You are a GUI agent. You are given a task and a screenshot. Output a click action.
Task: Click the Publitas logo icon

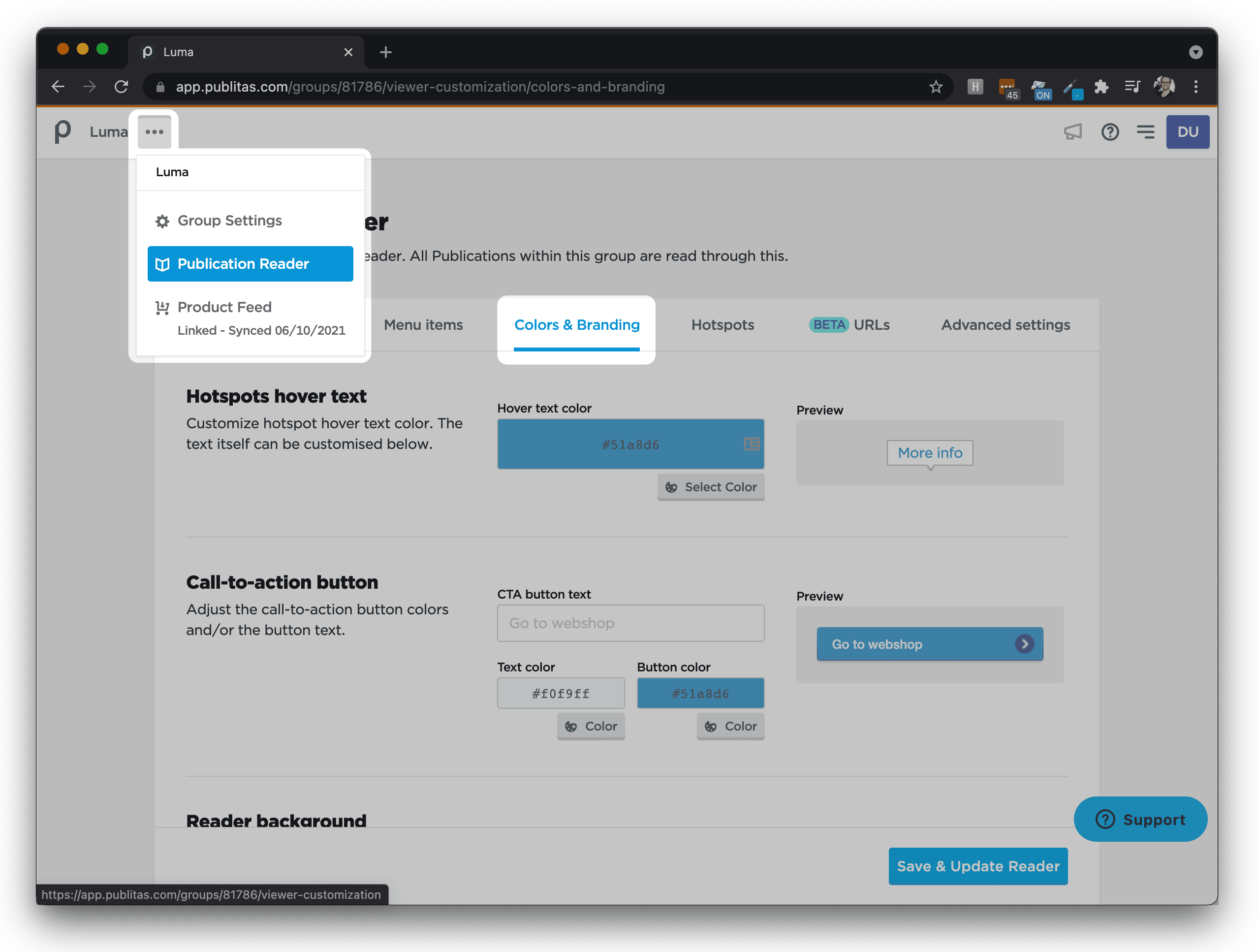coord(63,132)
